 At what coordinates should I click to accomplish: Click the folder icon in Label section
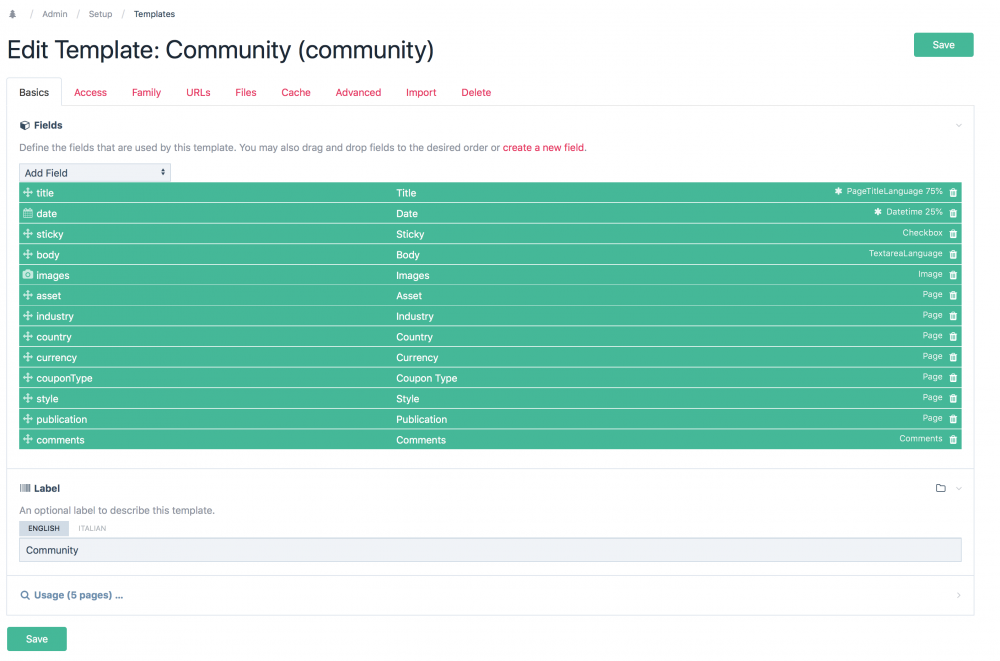(x=940, y=488)
